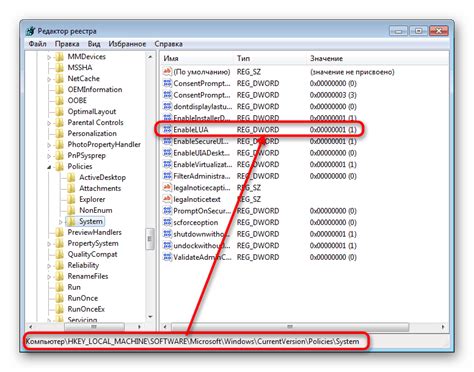
Task: Click the Registry Editor title bar icon
Action: click(x=31, y=31)
